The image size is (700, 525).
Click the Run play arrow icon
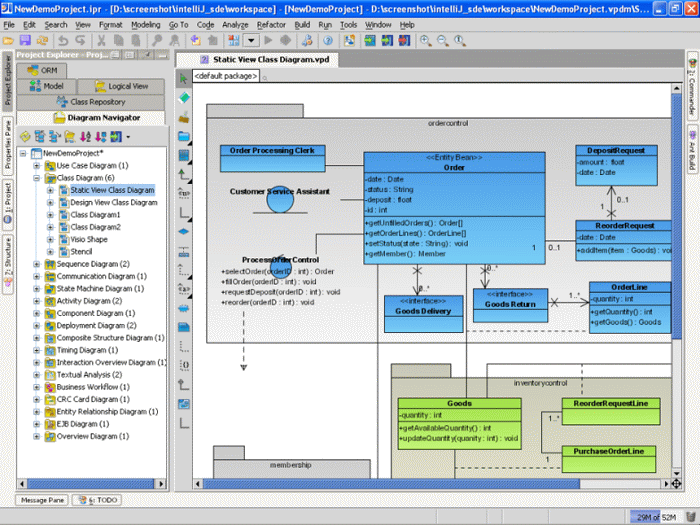click(x=268, y=41)
